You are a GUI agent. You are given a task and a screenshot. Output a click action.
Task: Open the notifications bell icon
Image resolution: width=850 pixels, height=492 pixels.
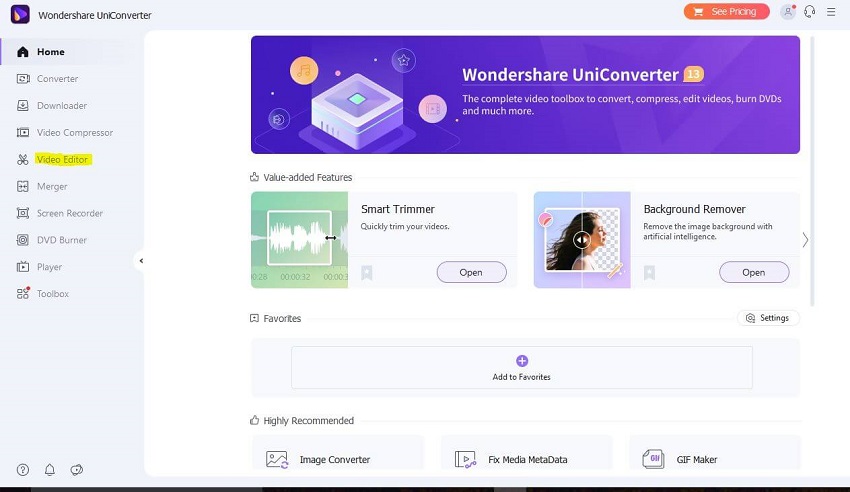click(50, 470)
